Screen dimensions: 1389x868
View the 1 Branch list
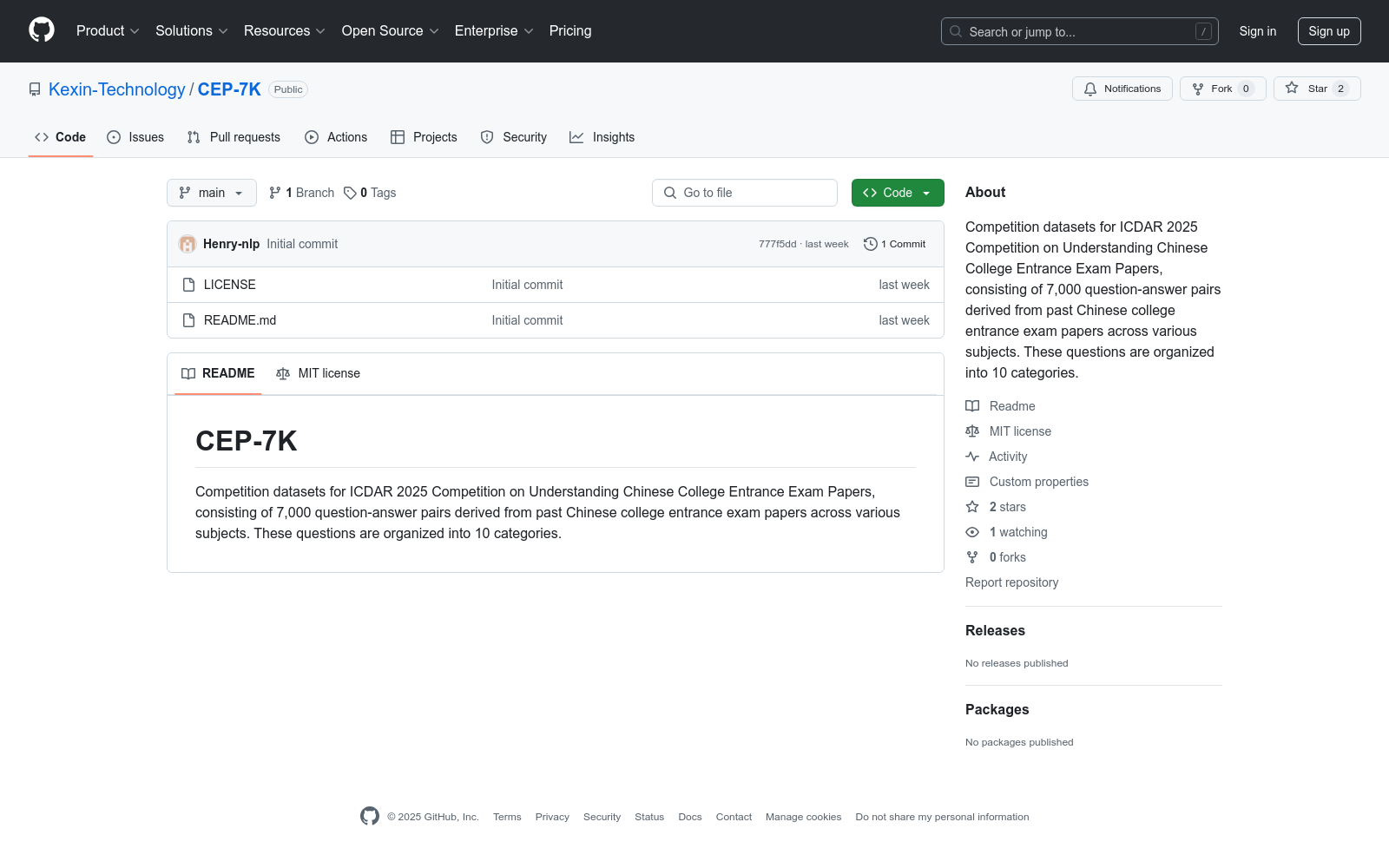coord(301,193)
